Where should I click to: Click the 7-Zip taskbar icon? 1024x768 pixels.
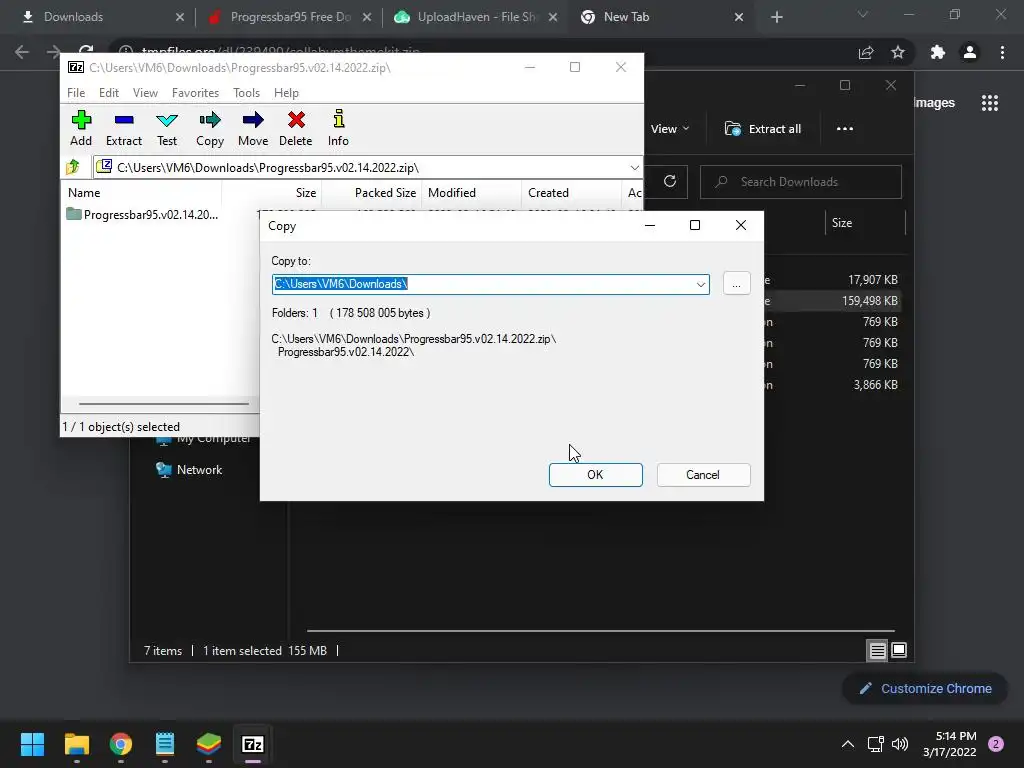click(x=253, y=744)
